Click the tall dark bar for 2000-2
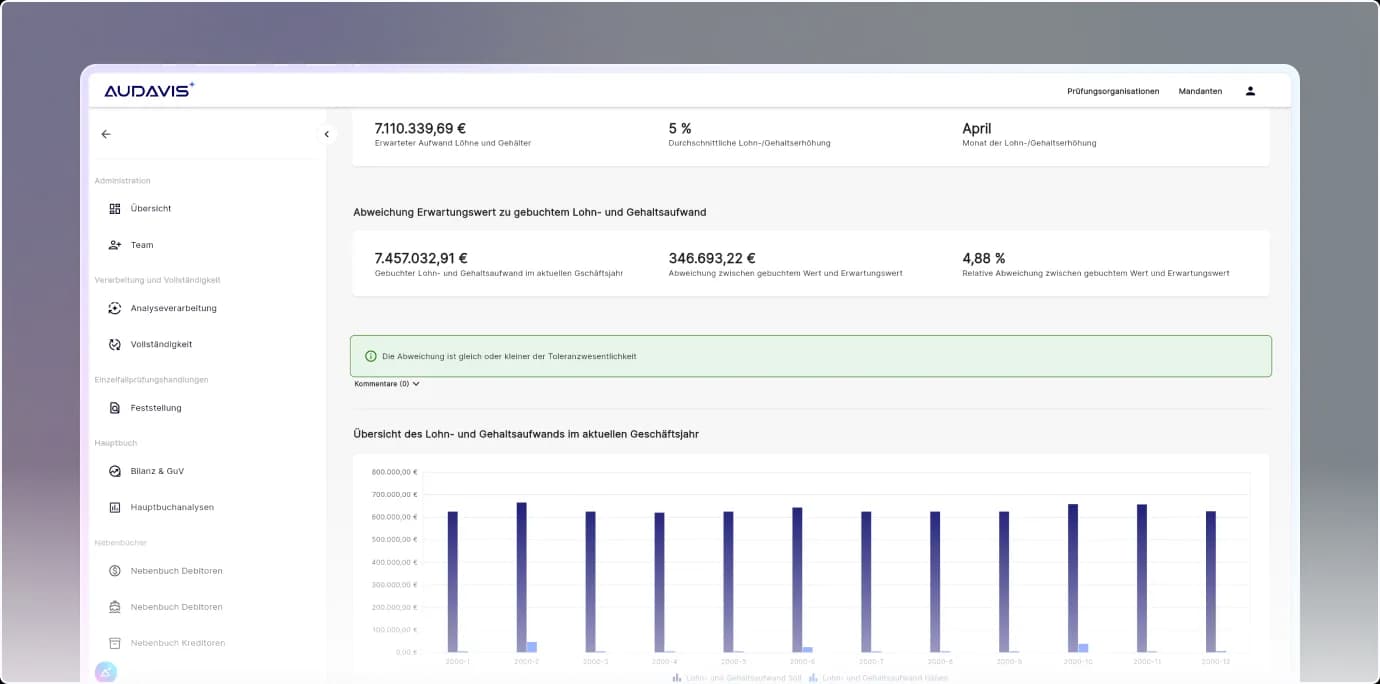 [x=521, y=577]
